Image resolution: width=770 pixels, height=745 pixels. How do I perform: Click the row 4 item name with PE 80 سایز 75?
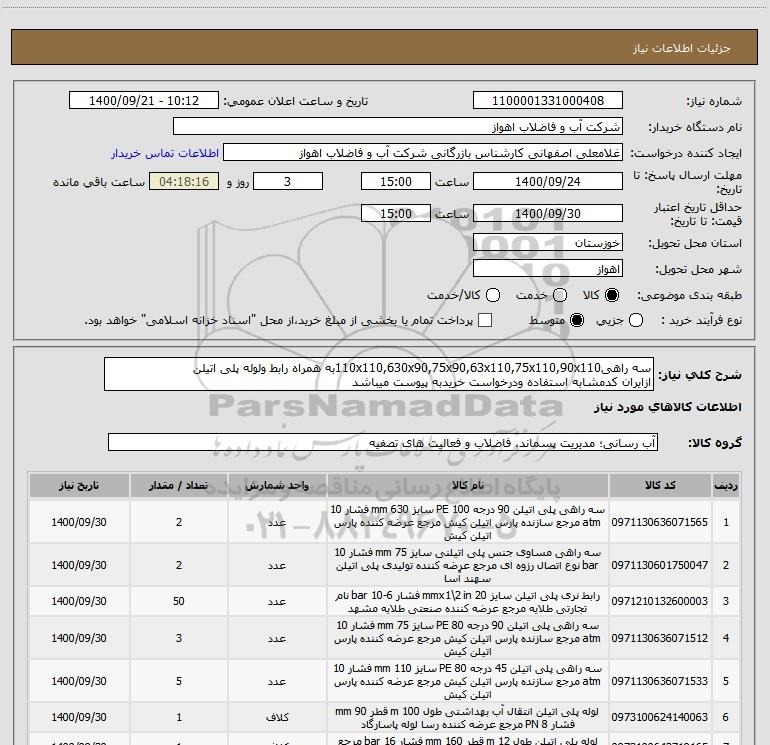click(468, 638)
